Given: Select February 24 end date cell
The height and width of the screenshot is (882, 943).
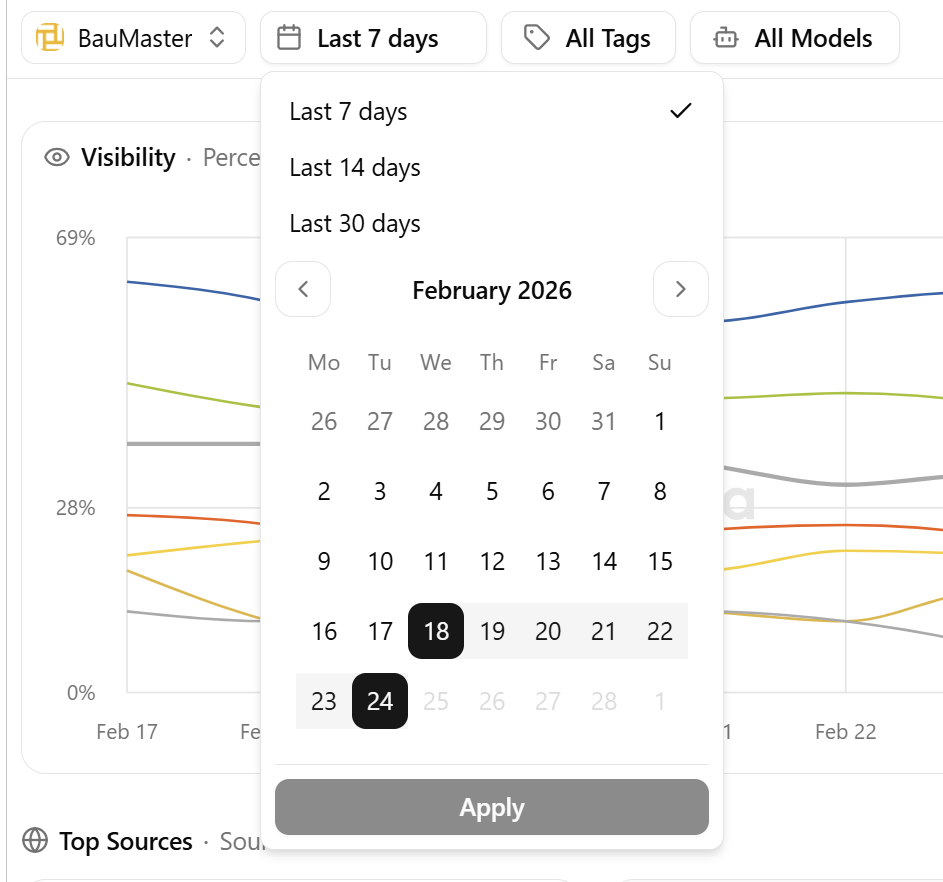Looking at the screenshot, I should [x=379, y=701].
